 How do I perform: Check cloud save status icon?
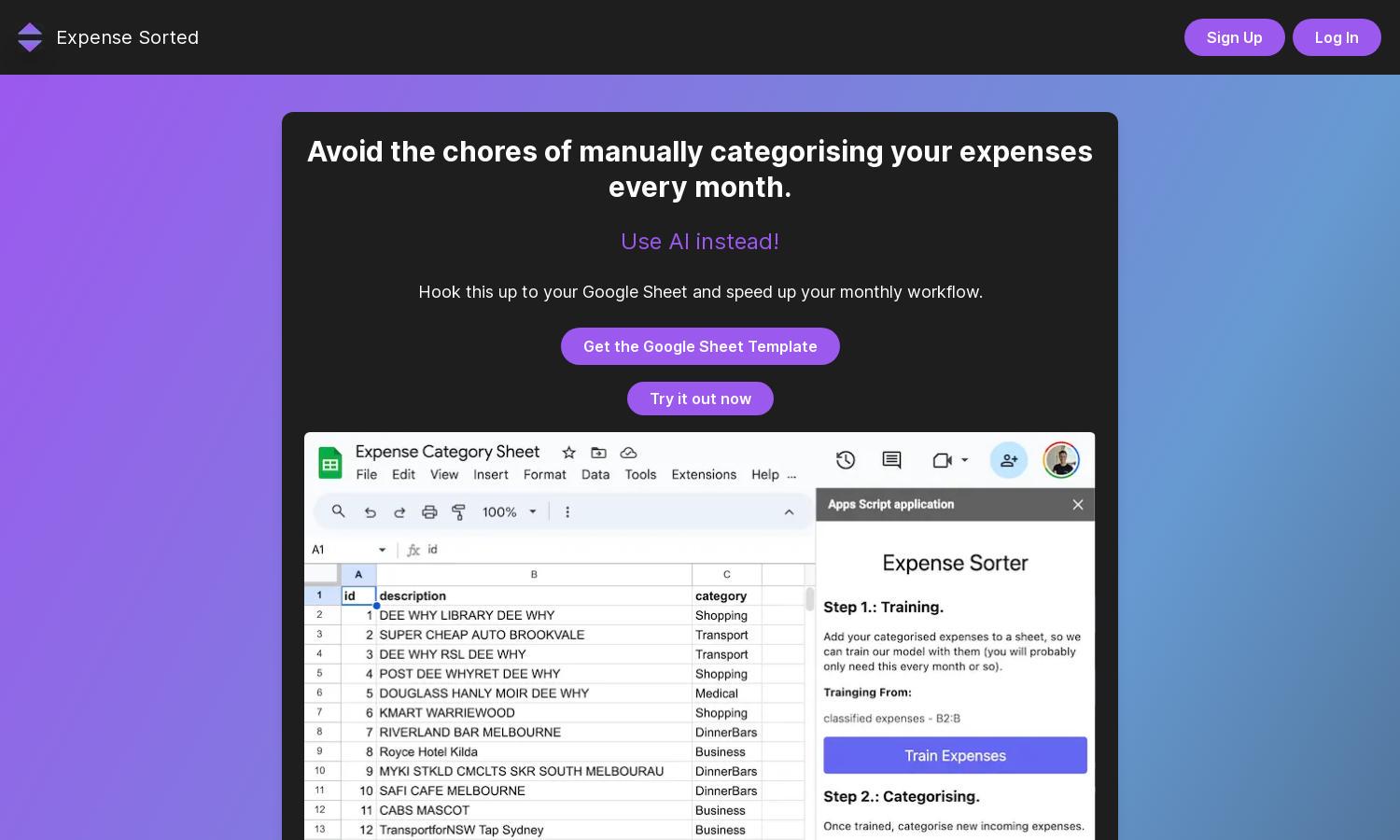[628, 453]
